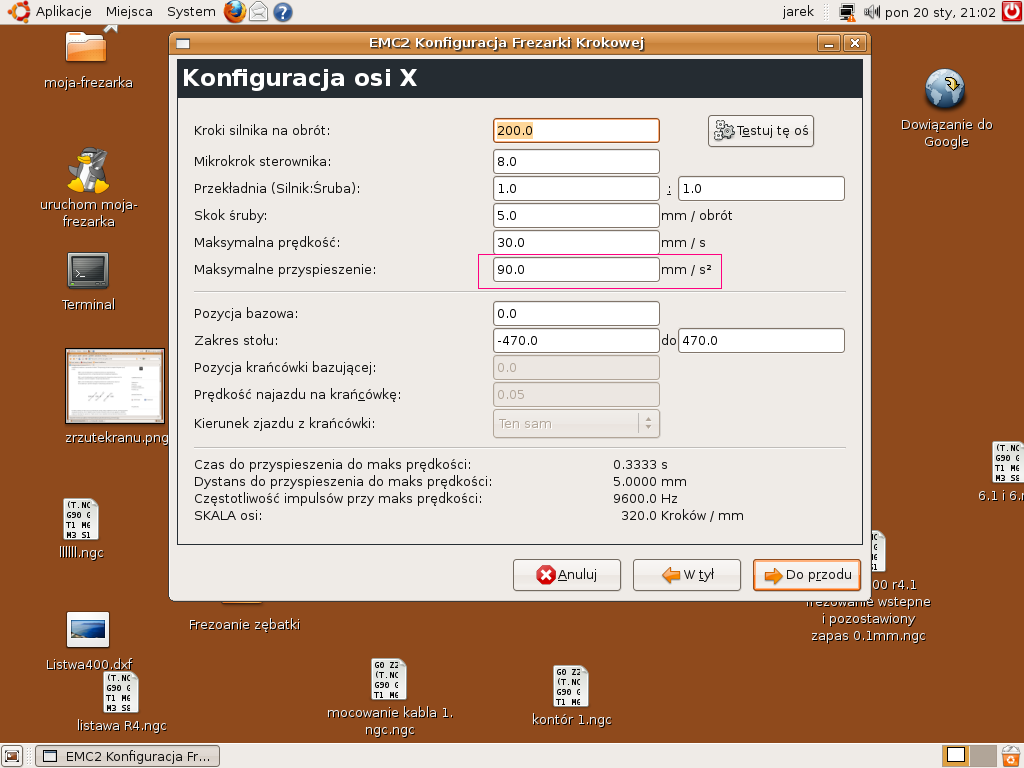Click the Zakres stołu minimum field -470.0
This screenshot has height=768, width=1024.
tap(576, 340)
